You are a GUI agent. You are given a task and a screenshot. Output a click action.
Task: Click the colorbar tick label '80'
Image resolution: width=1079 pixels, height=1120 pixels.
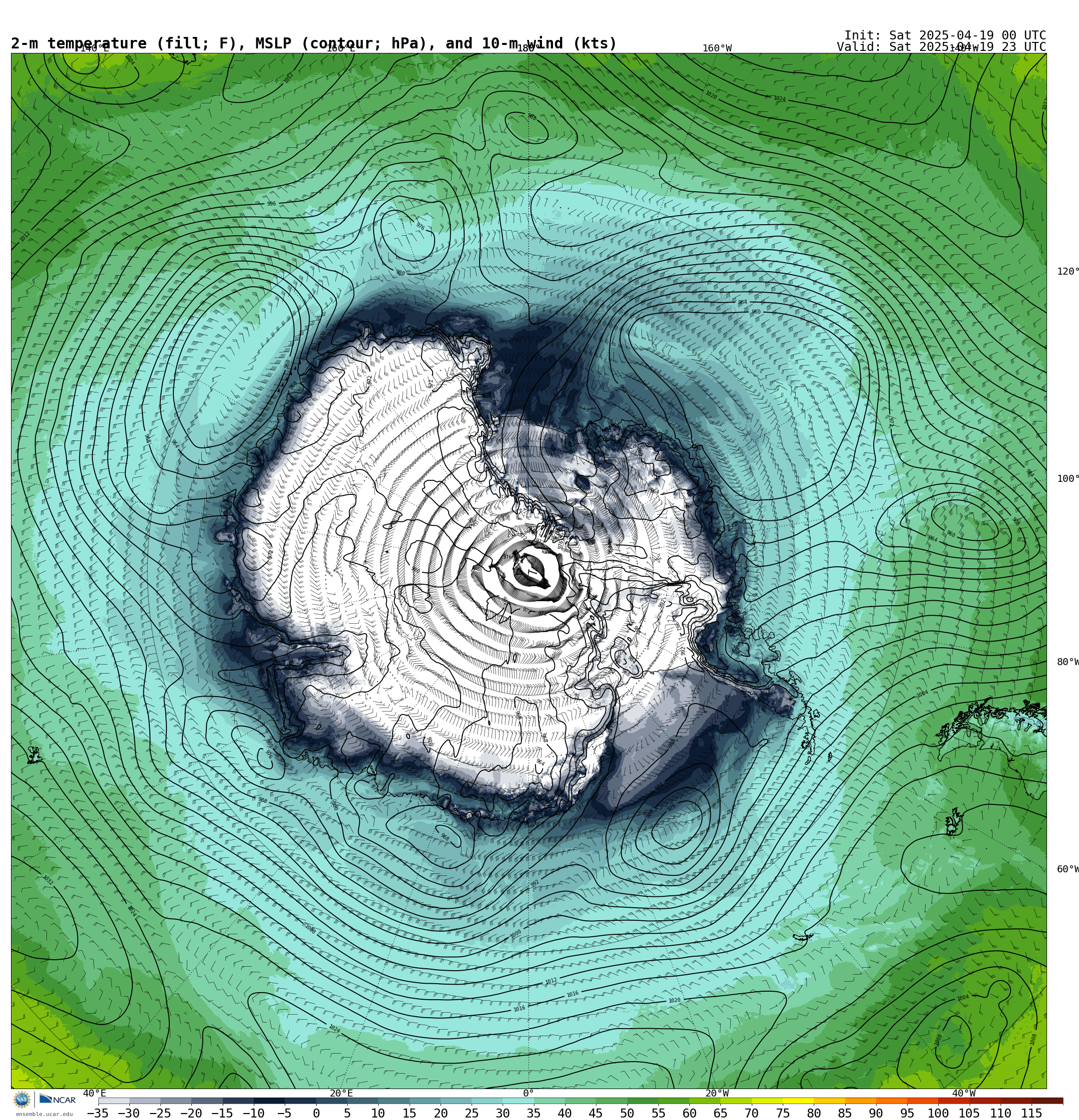pos(814,1114)
